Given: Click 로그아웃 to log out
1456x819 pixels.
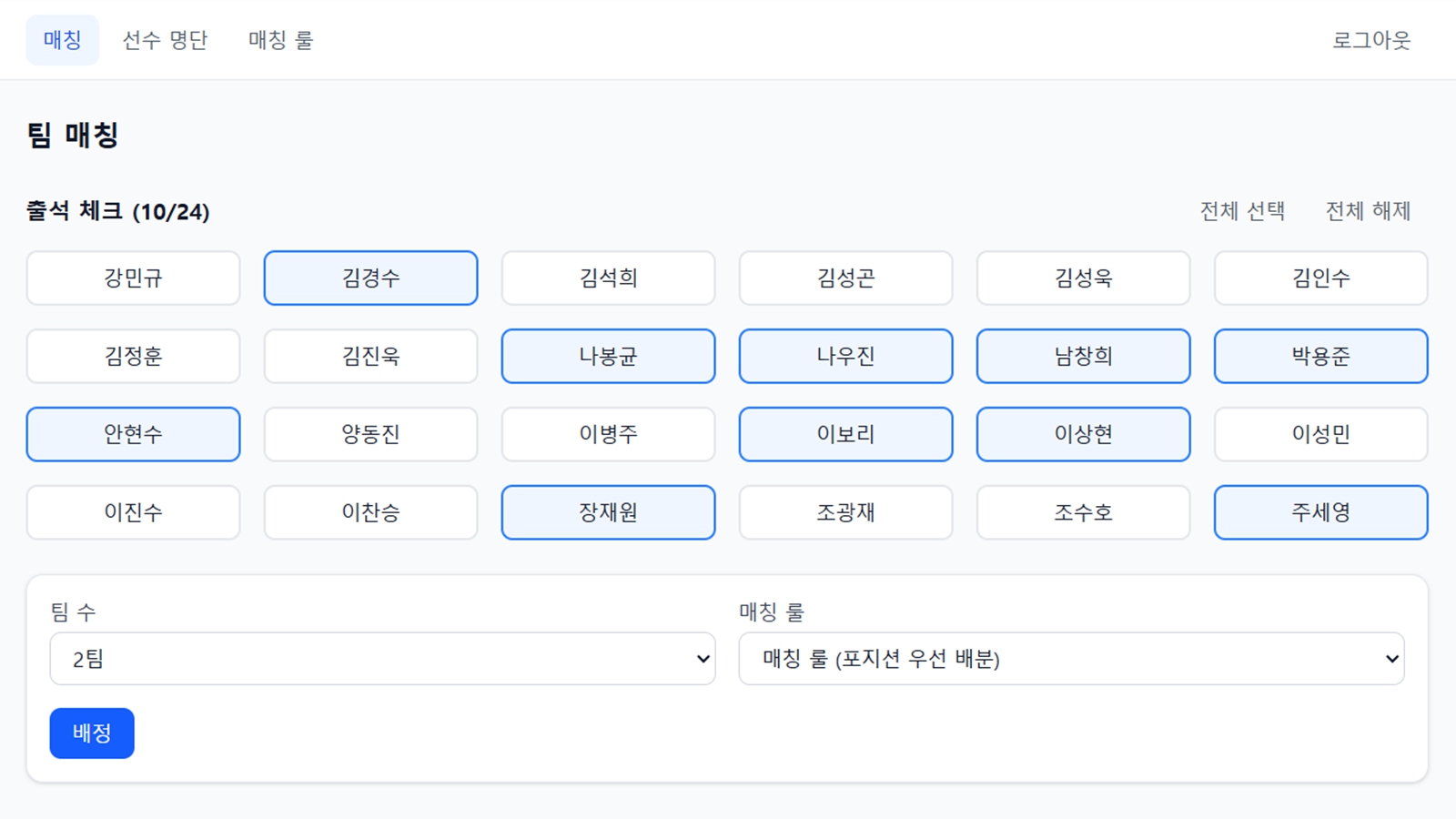Looking at the screenshot, I should click(x=1369, y=39).
